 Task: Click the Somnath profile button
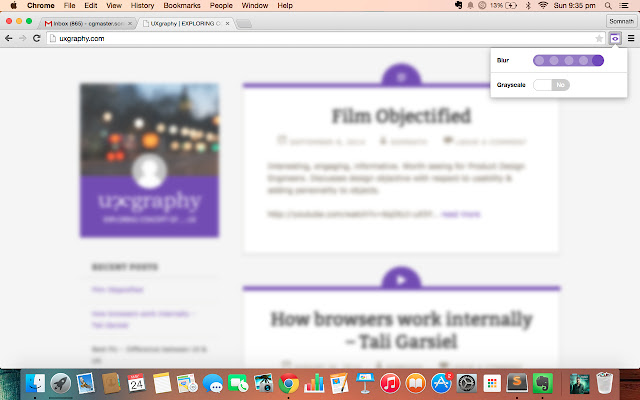621,21
